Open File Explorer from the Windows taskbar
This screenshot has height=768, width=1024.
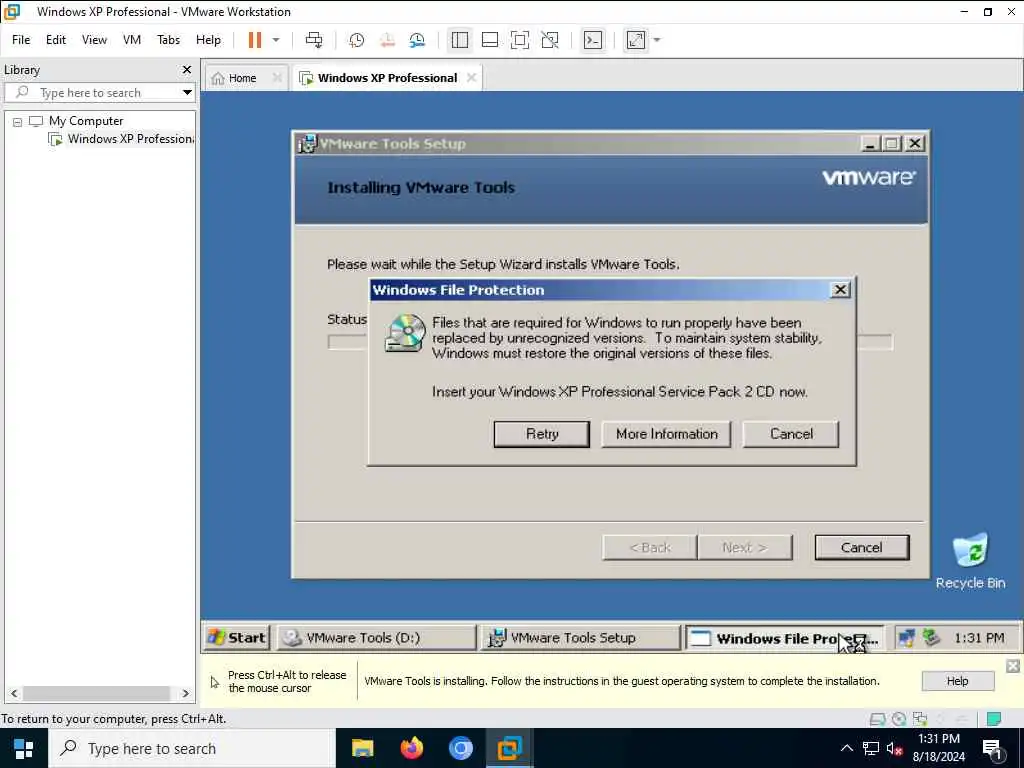coord(362,748)
